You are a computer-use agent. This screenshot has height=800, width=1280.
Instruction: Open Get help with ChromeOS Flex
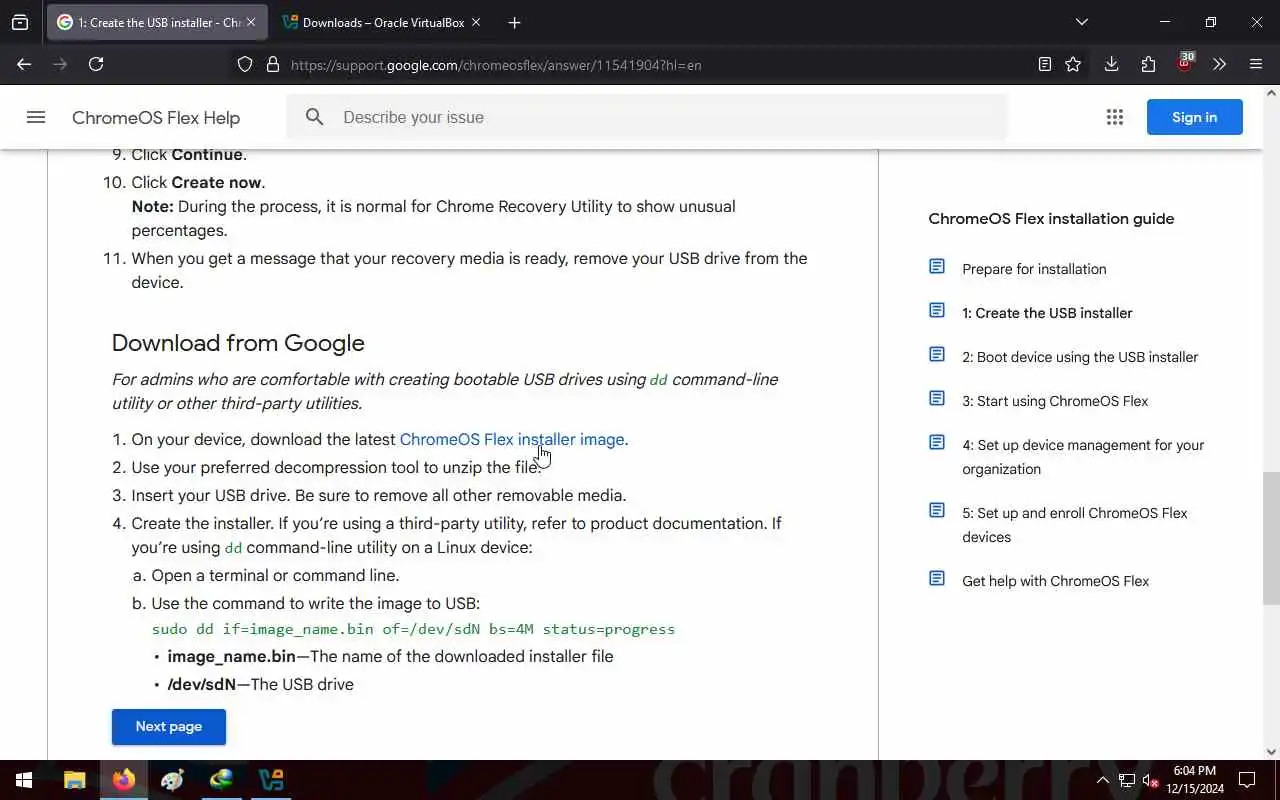tap(1055, 581)
